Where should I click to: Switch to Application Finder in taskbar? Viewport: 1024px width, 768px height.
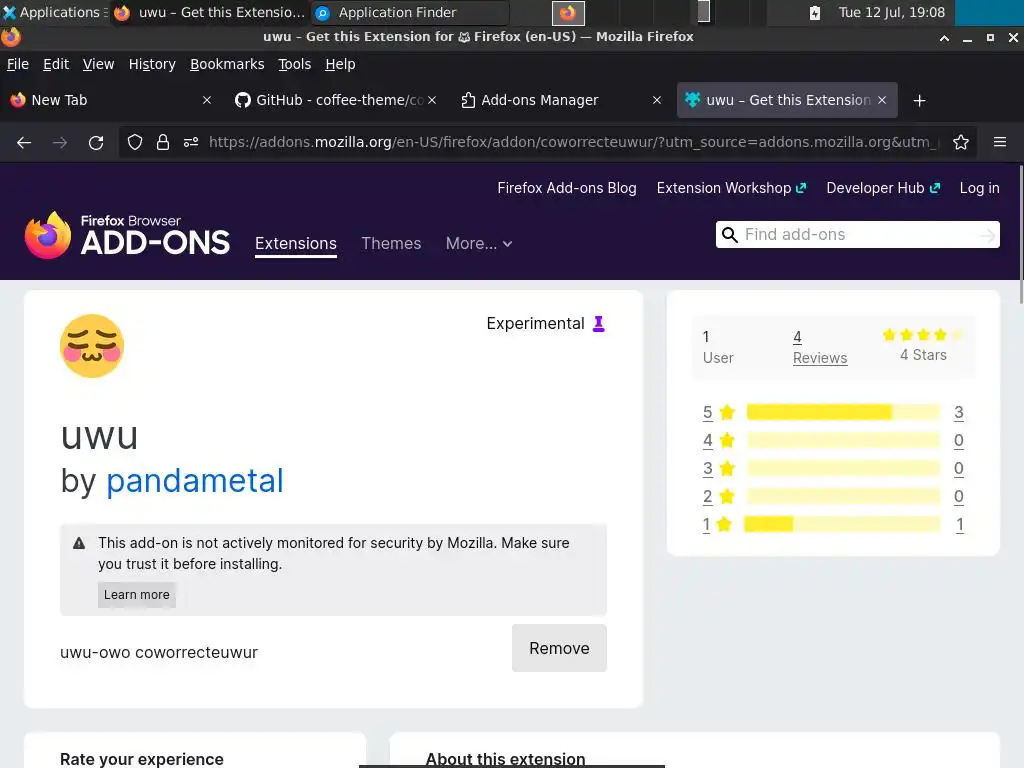point(409,12)
